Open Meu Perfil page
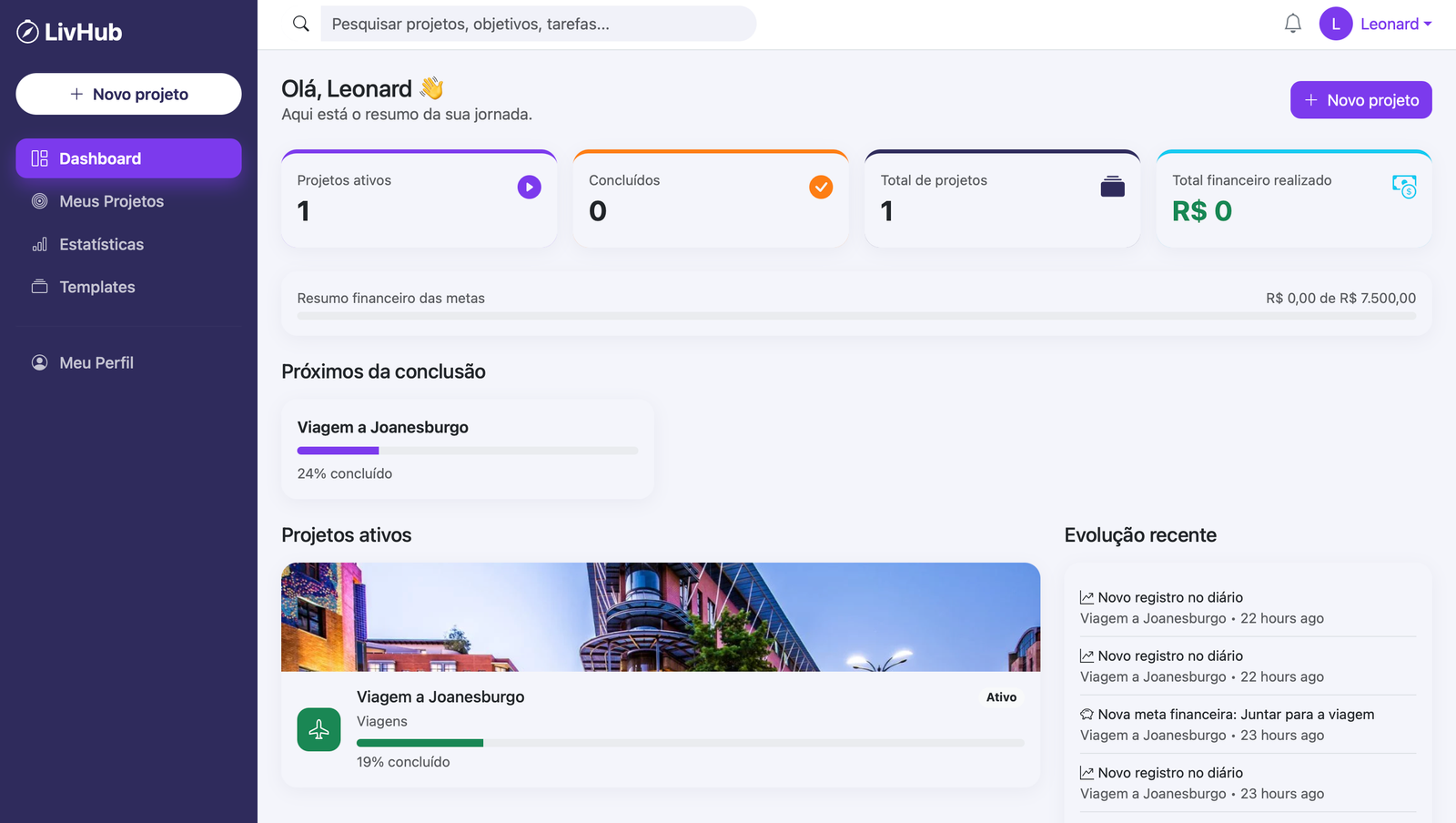The height and width of the screenshot is (823, 1456). coord(128,362)
